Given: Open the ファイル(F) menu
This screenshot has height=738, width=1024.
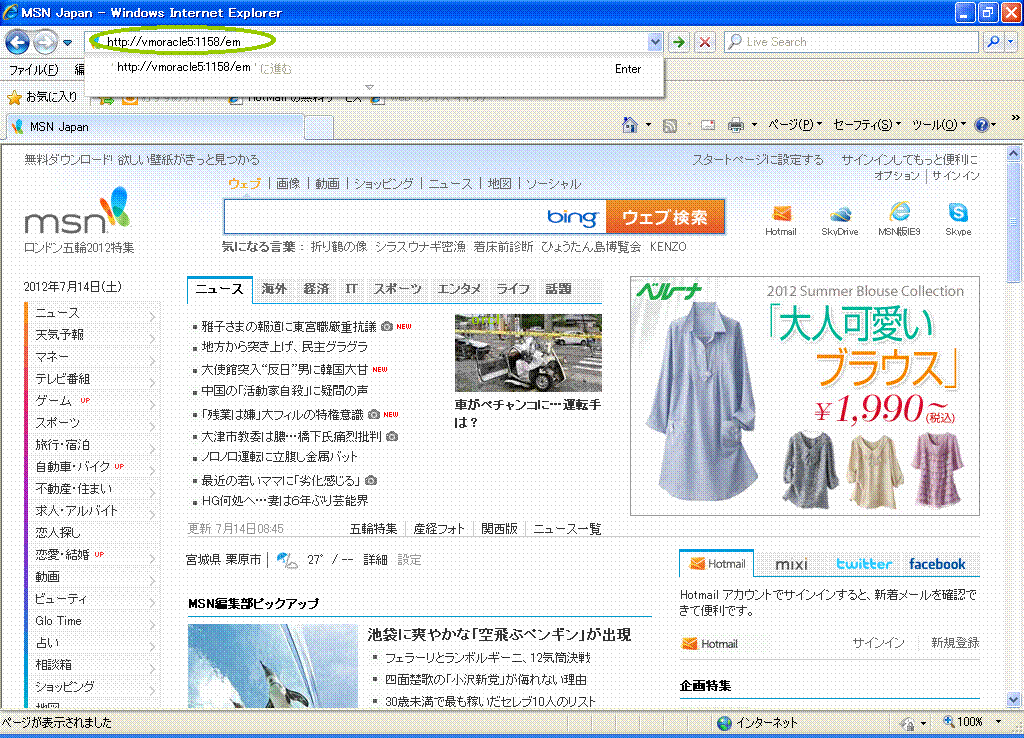Looking at the screenshot, I should coord(33,70).
